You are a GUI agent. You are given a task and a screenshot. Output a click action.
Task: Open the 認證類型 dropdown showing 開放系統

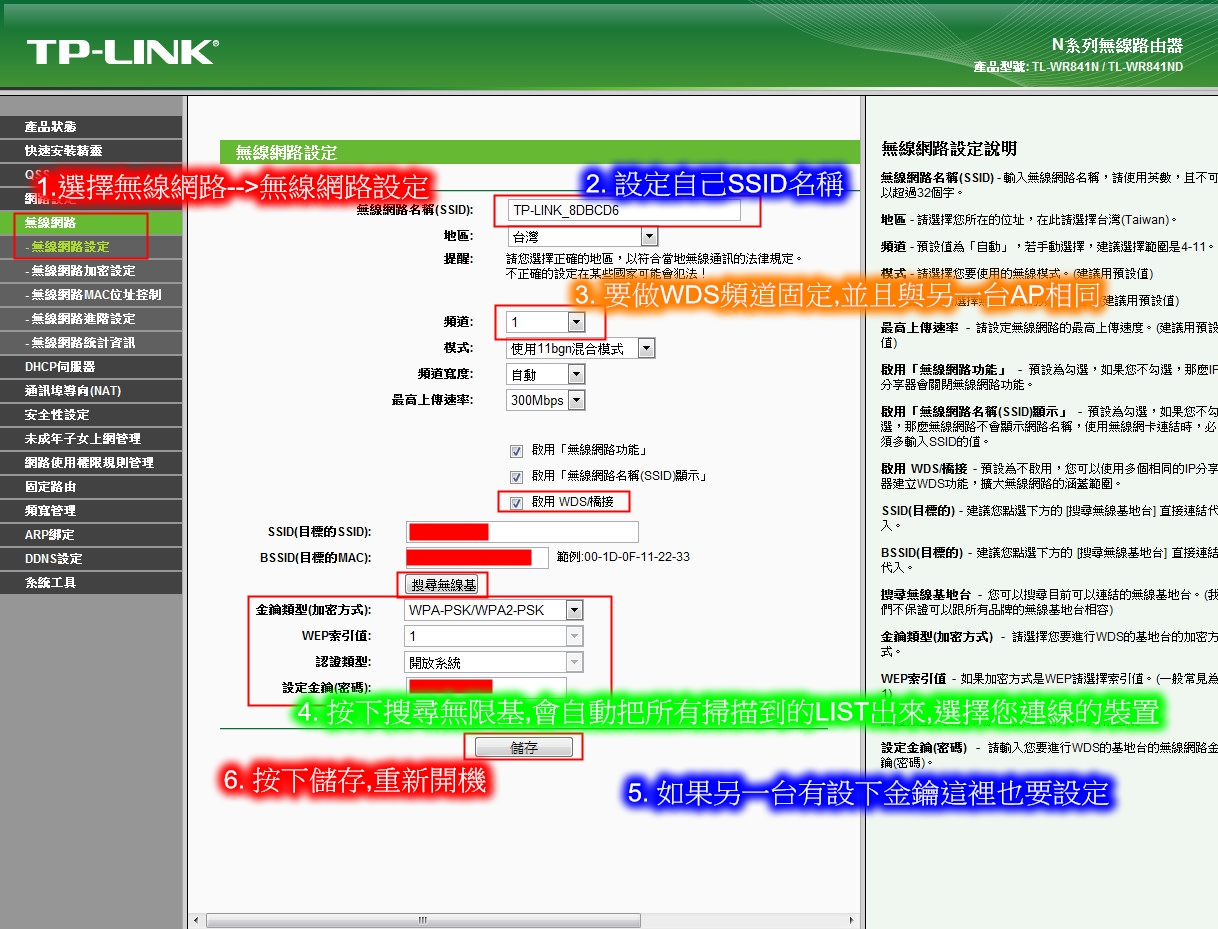[x=494, y=662]
